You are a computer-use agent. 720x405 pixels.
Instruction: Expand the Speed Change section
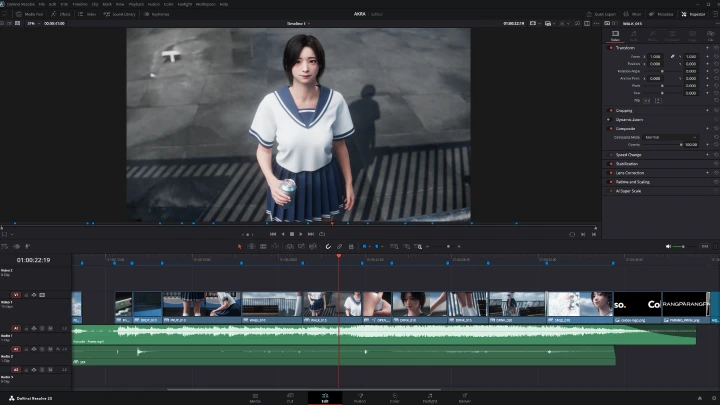point(628,155)
